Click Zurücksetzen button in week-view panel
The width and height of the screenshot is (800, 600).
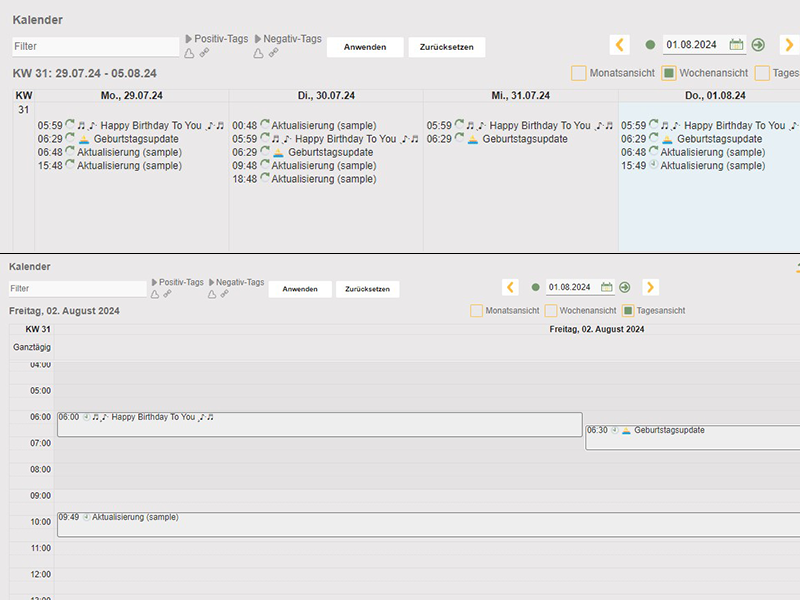446,47
